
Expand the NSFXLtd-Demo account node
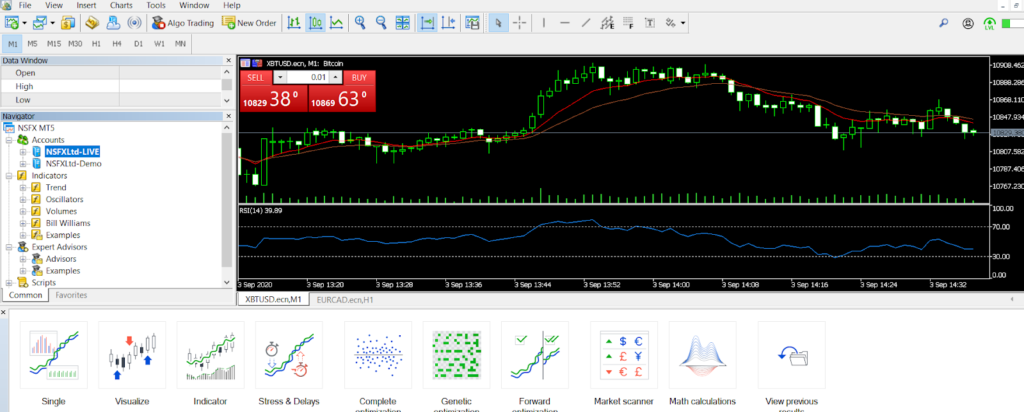tap(24, 164)
